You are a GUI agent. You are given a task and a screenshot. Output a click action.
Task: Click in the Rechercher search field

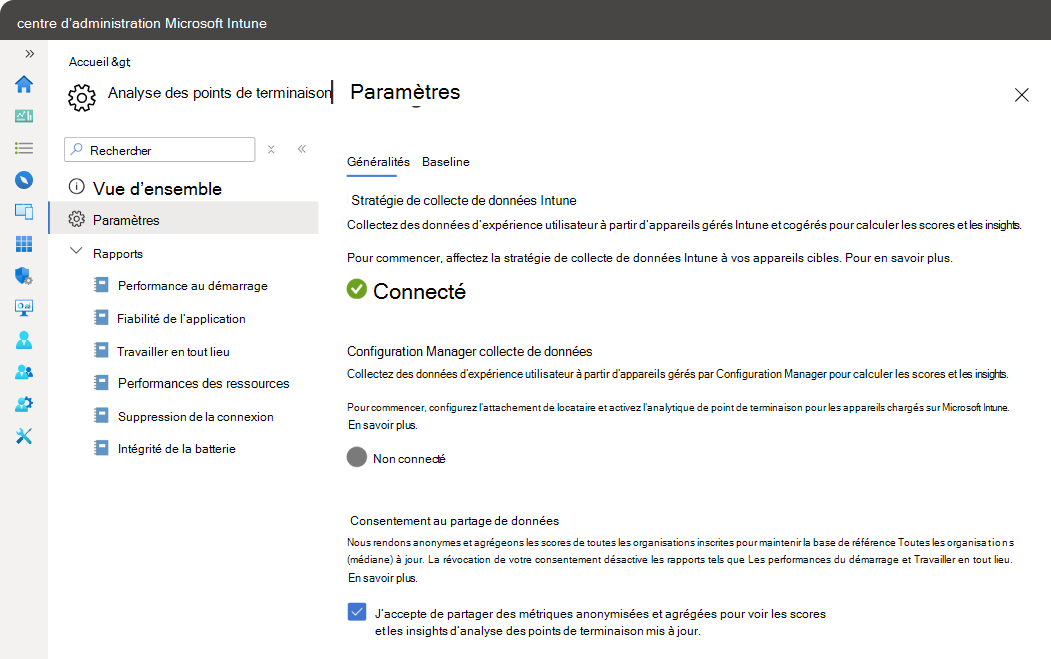pyautogui.click(x=160, y=149)
